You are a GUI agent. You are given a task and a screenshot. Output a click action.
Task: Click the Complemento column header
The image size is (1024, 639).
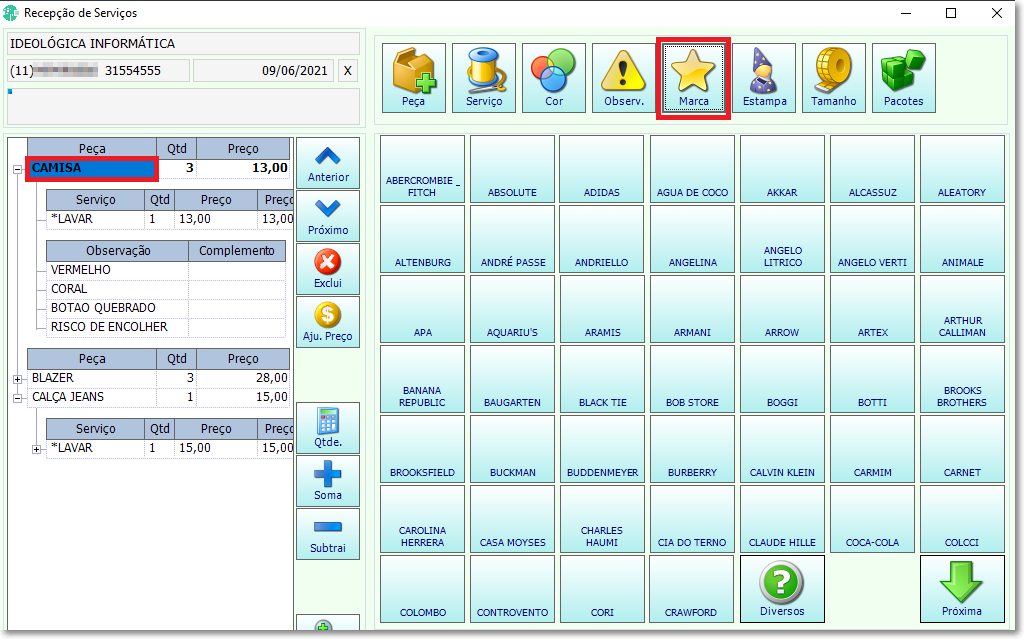click(x=237, y=251)
